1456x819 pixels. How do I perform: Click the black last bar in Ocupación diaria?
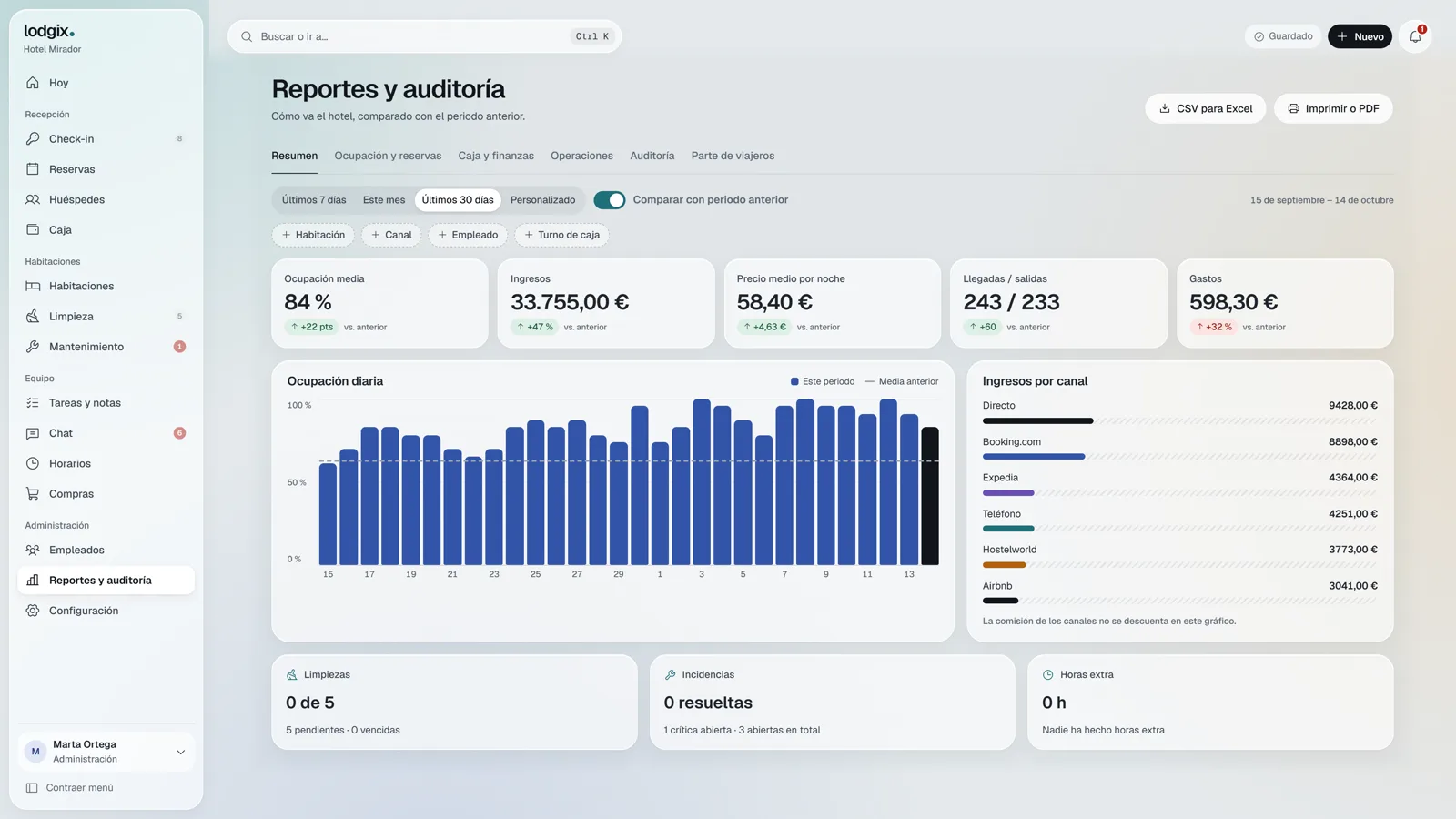(930, 496)
